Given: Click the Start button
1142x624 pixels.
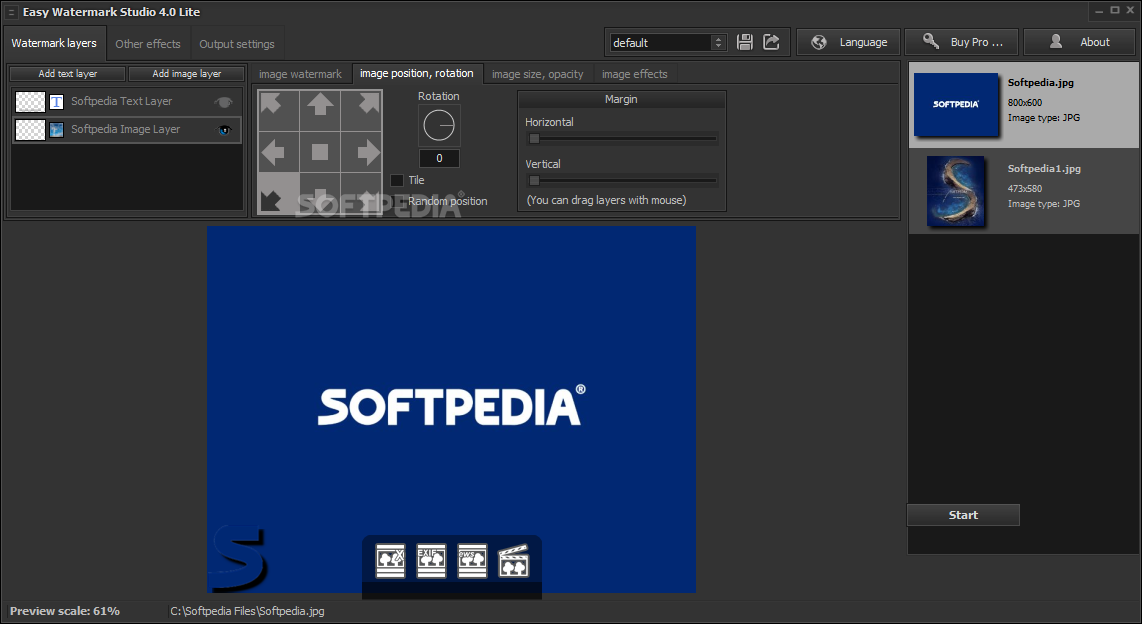Looking at the screenshot, I should pos(963,515).
